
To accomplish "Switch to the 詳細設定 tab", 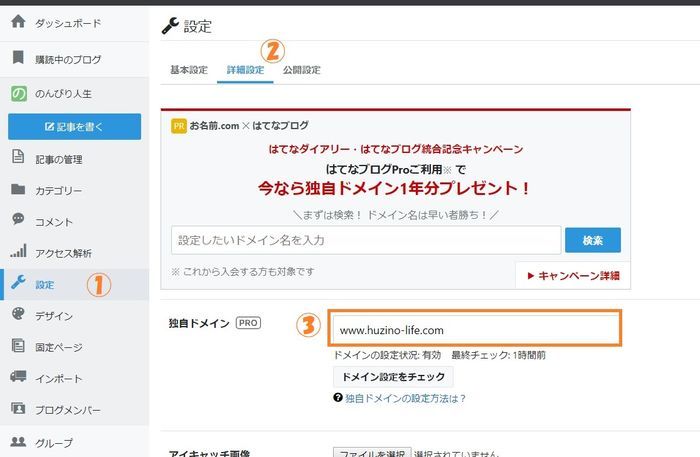I will click(x=245, y=70).
